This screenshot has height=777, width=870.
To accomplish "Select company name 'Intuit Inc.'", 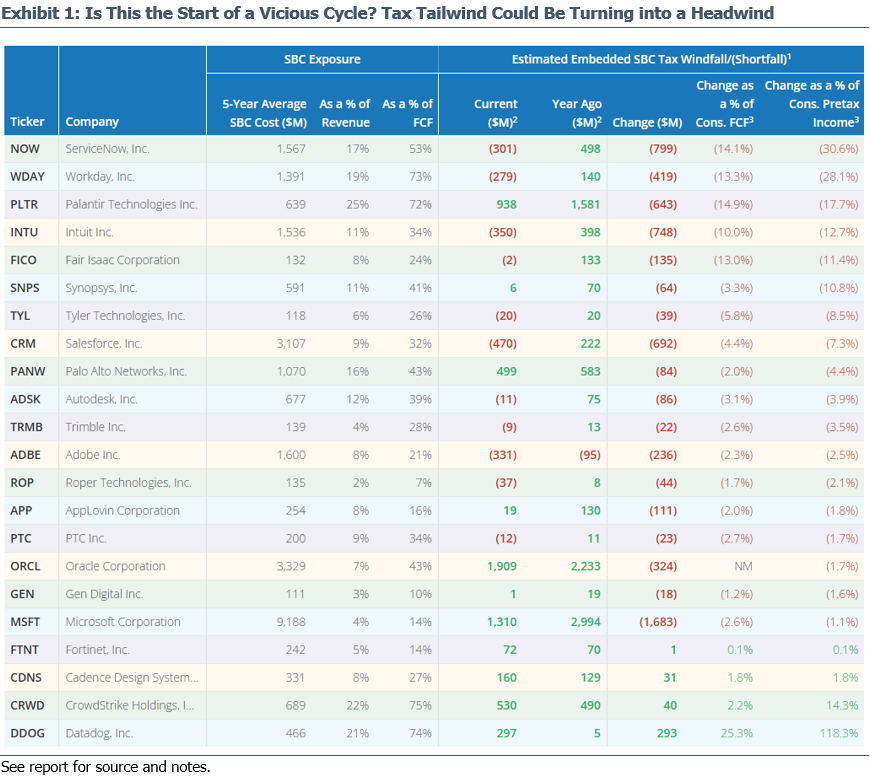I will (x=89, y=232).
